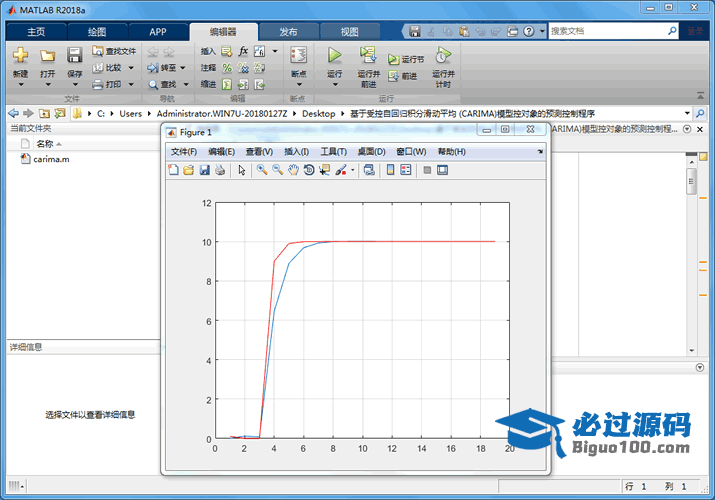Open the Go To dropdown in navigation group

[183, 68]
